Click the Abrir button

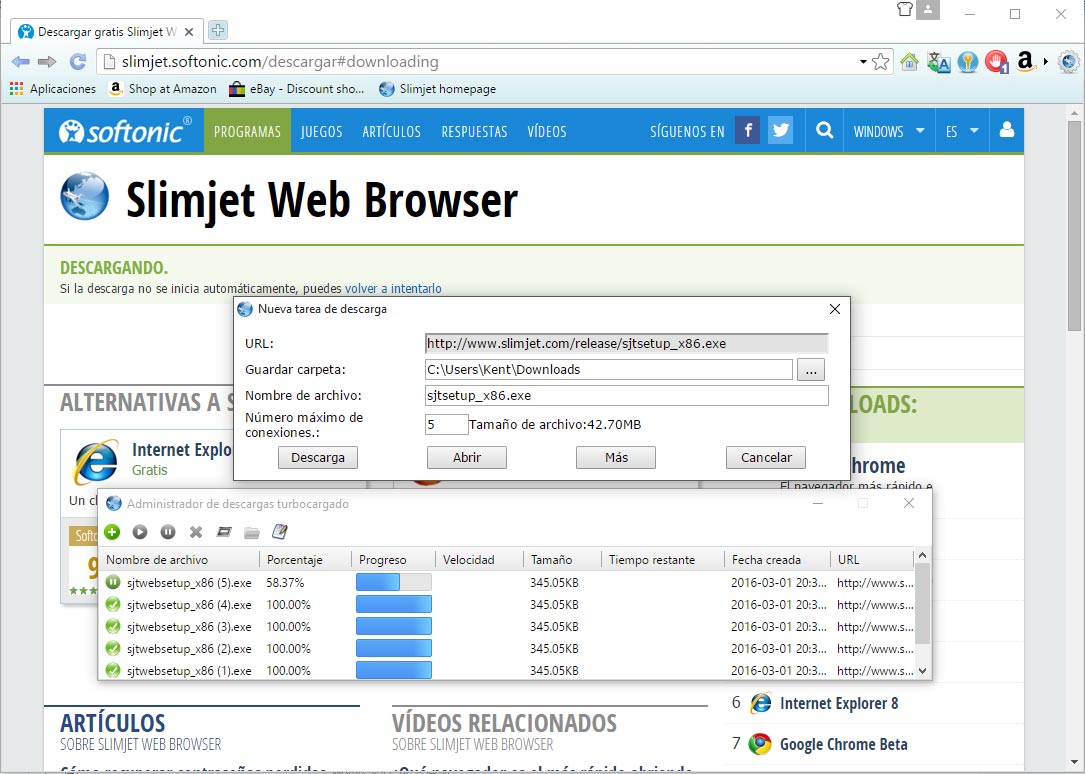click(x=467, y=457)
